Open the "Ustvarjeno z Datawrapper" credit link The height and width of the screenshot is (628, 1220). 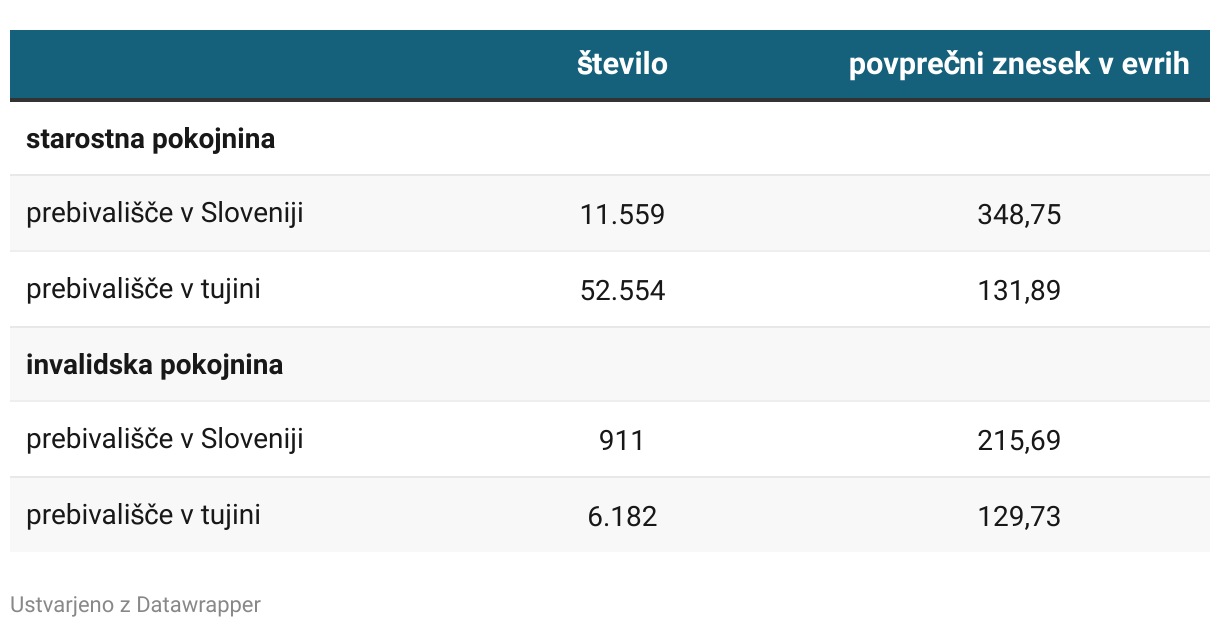click(135, 605)
